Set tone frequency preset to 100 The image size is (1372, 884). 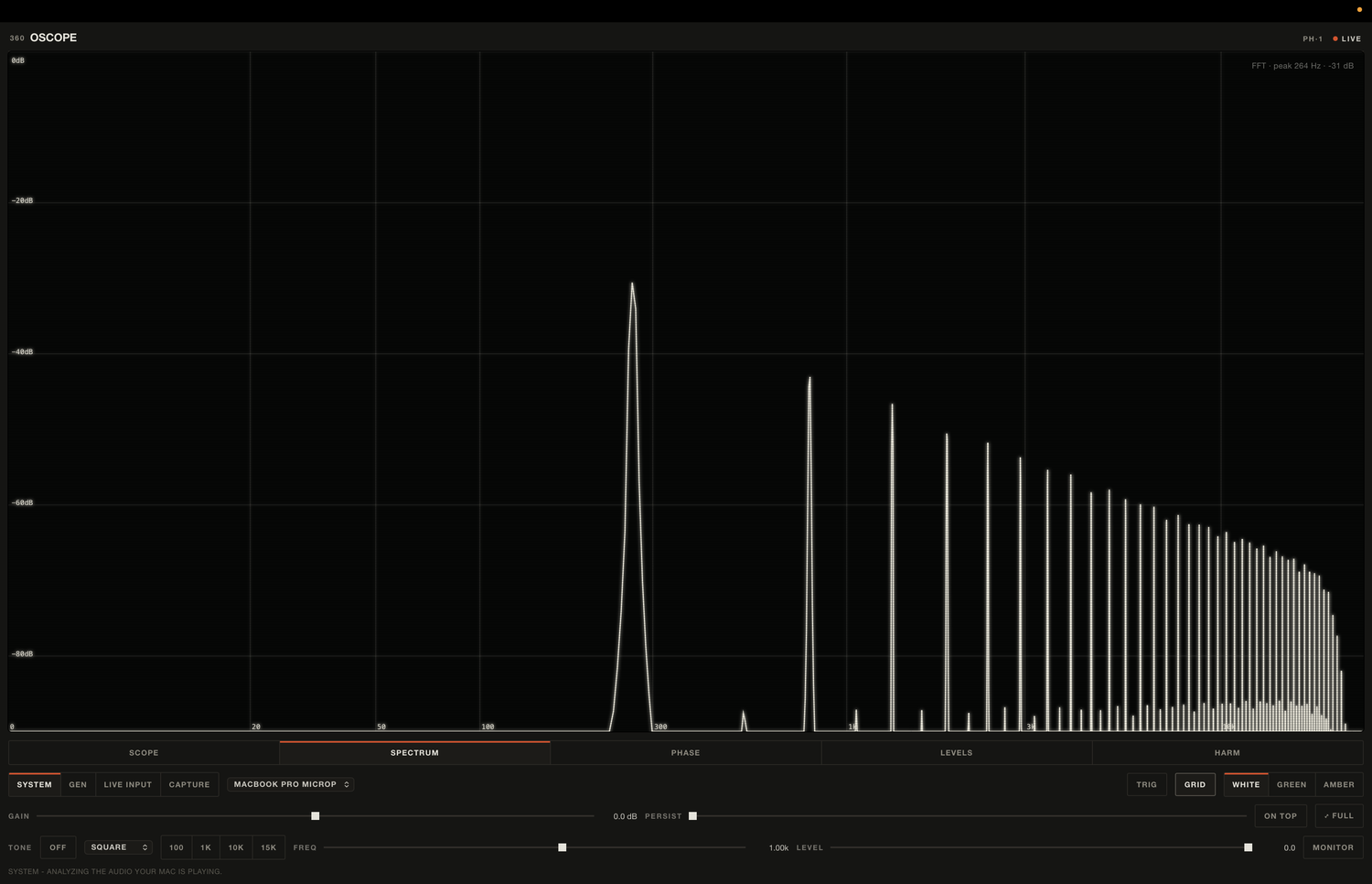[177, 847]
